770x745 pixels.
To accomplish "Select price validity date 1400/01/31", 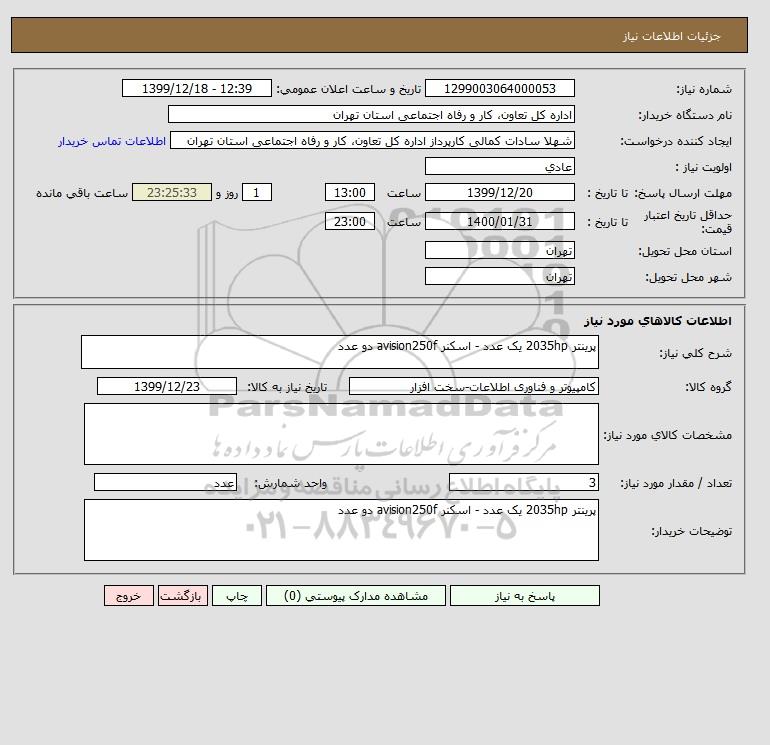I will click(x=499, y=221).
